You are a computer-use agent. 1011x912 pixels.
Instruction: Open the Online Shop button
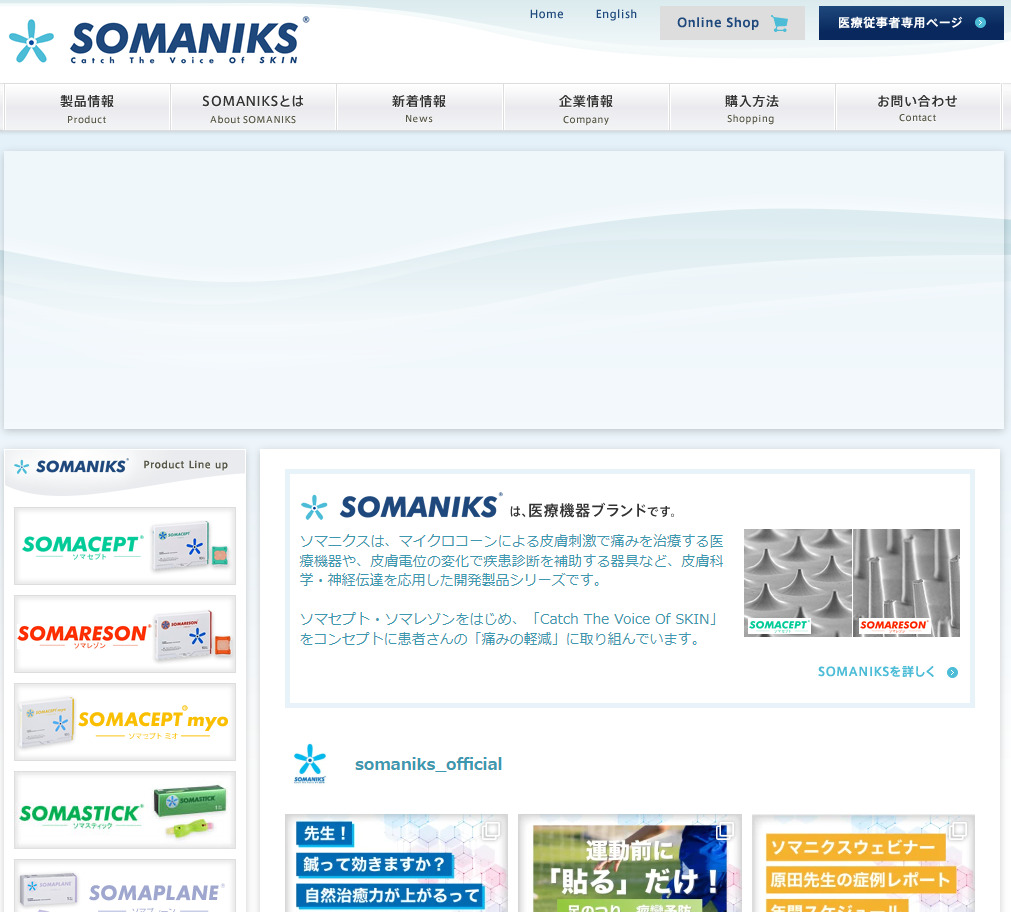click(x=732, y=23)
